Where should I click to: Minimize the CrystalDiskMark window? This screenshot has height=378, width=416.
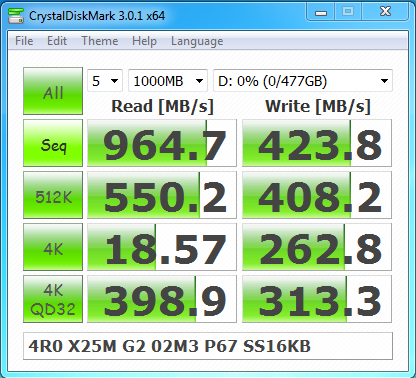321,13
